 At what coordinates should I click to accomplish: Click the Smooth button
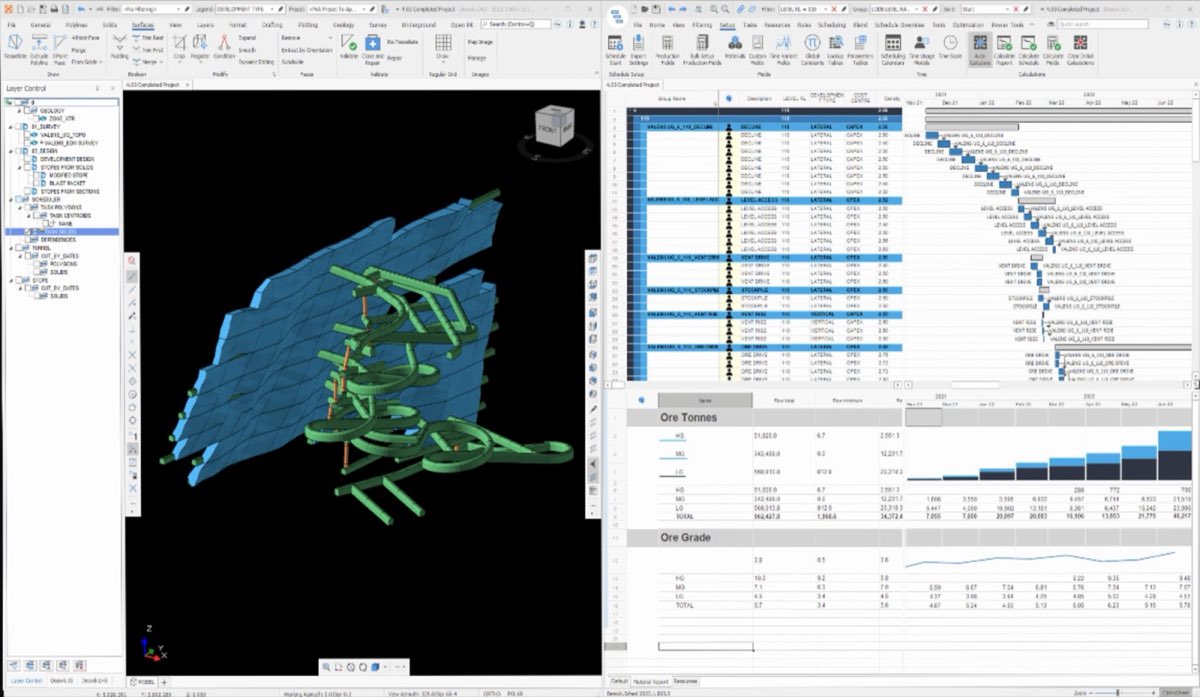[248, 49]
